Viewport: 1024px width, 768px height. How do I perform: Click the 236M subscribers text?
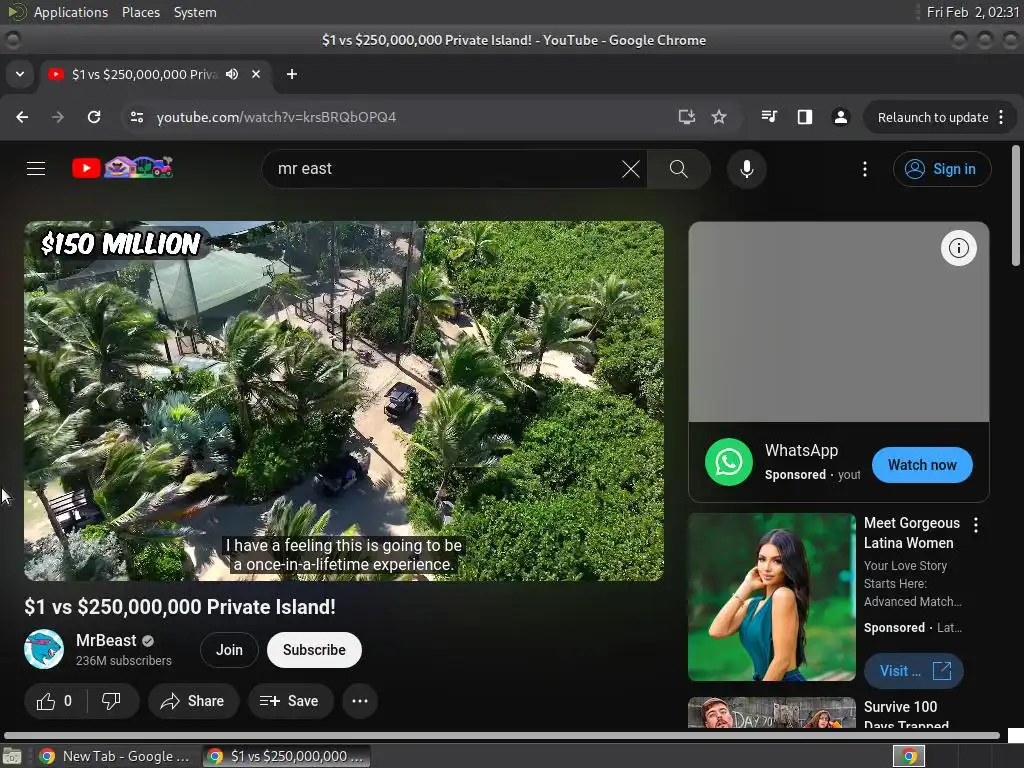123,661
